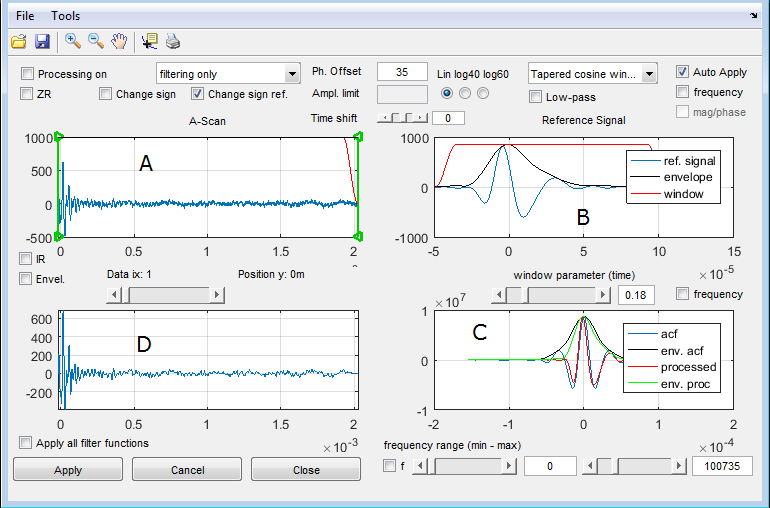The image size is (770, 508).
Task: Tick the frequency checkbox beside the 0.18 field
Action: click(x=682, y=294)
